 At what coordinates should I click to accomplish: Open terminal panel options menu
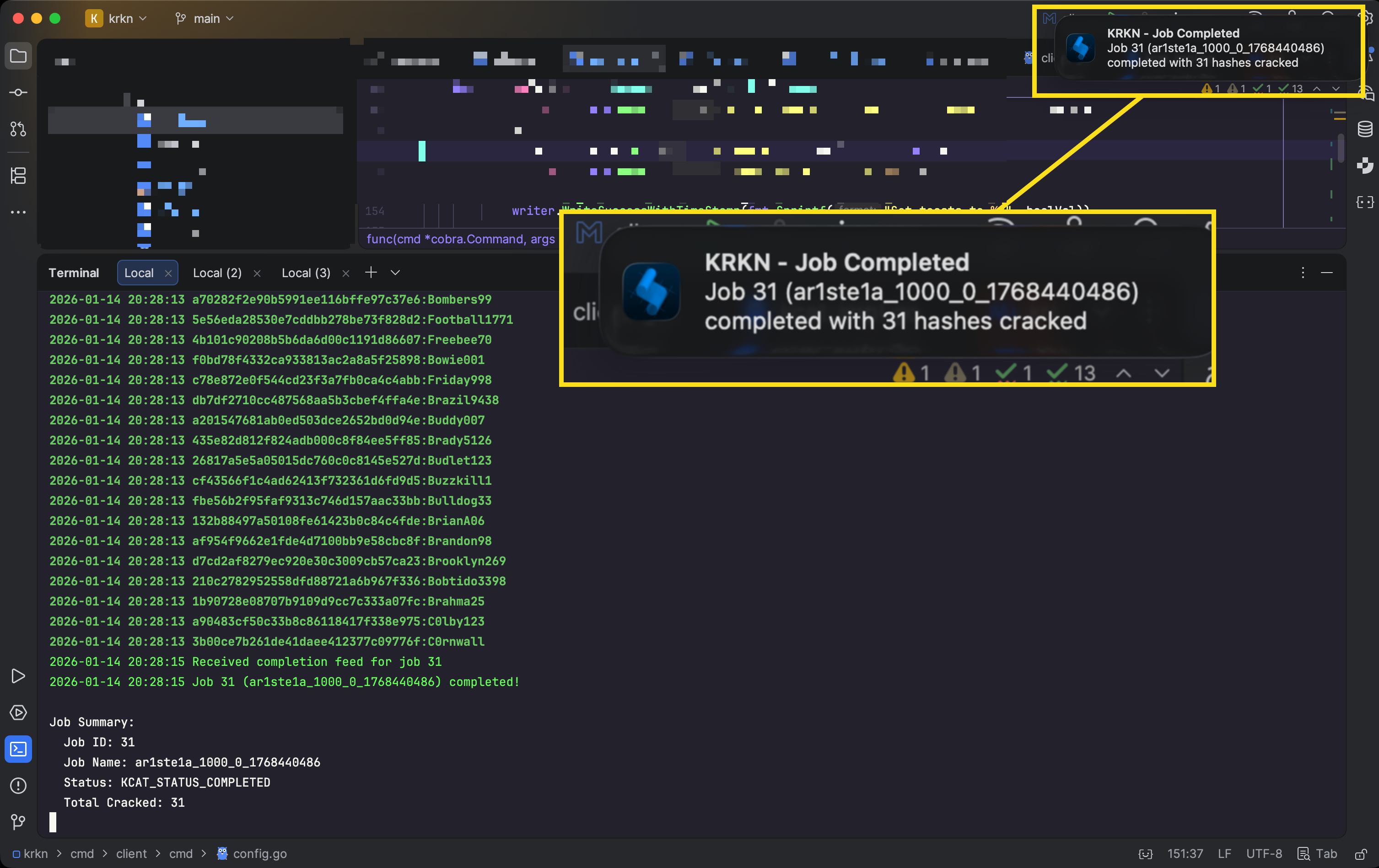[x=1302, y=273]
